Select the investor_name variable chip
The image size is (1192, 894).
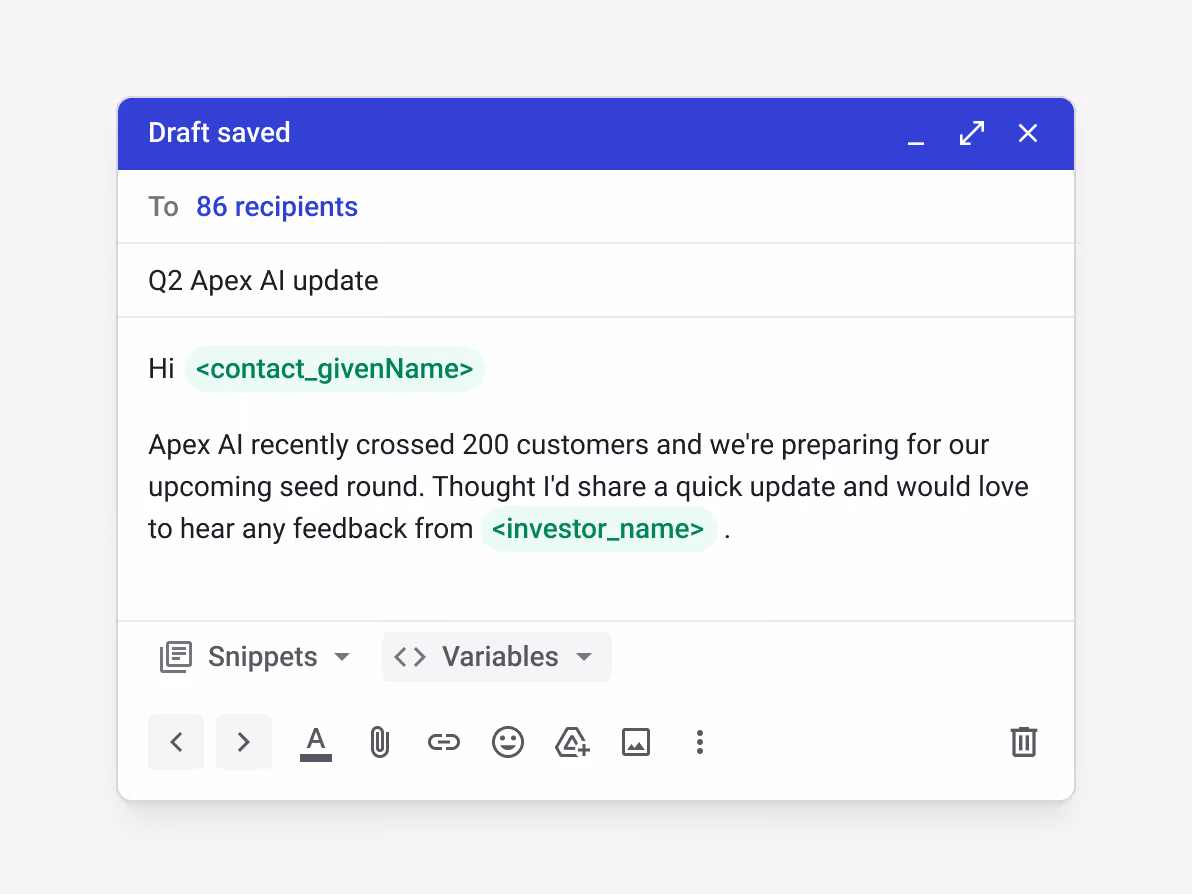coord(598,528)
